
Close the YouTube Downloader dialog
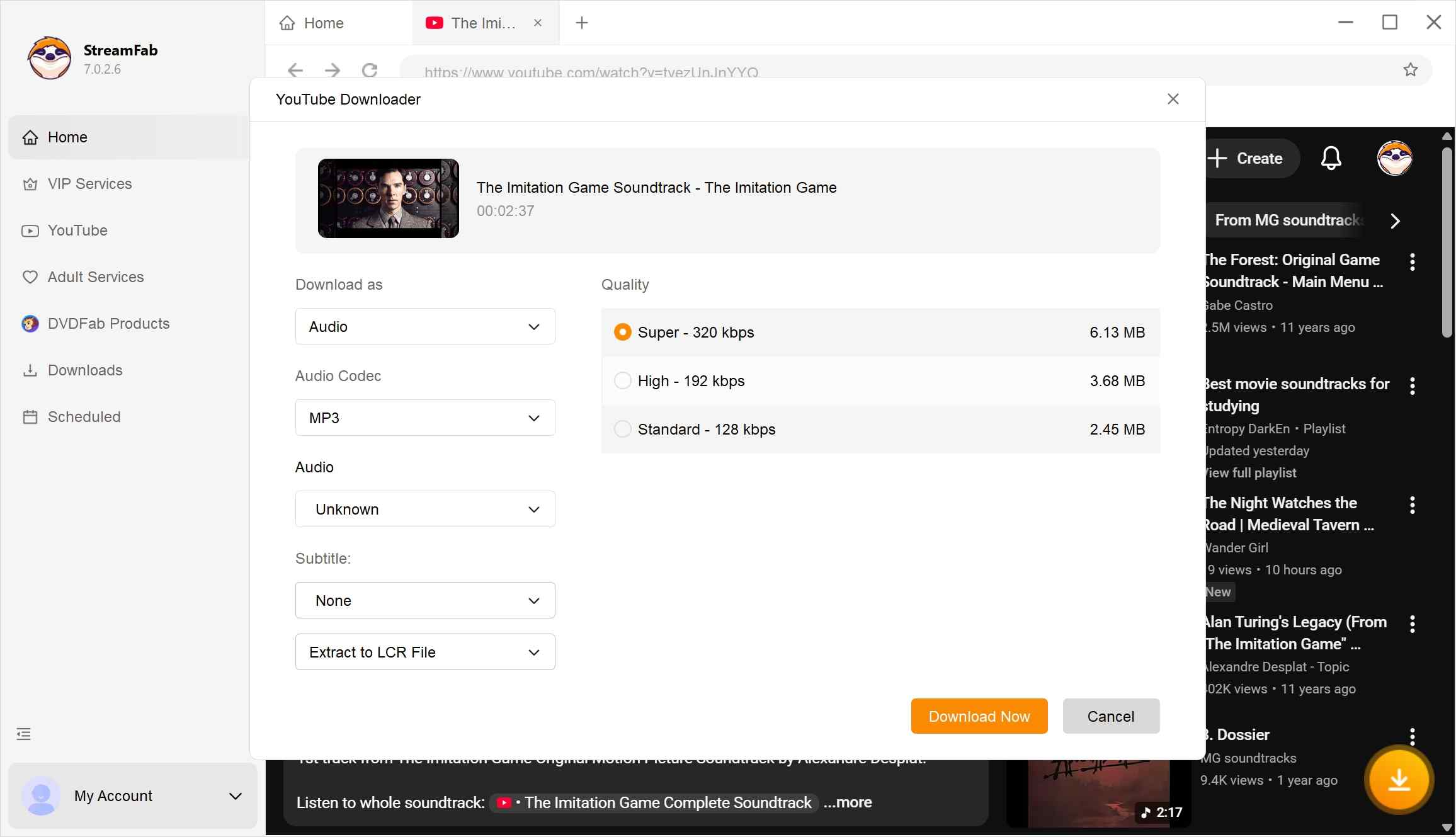[x=1173, y=99]
